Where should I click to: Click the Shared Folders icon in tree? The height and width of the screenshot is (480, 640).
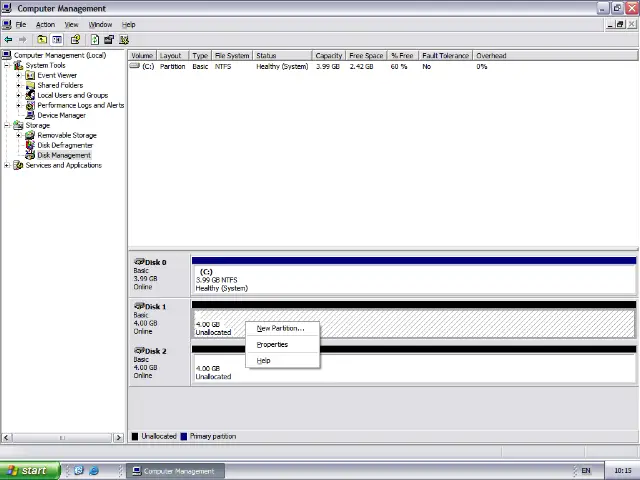(x=30, y=85)
